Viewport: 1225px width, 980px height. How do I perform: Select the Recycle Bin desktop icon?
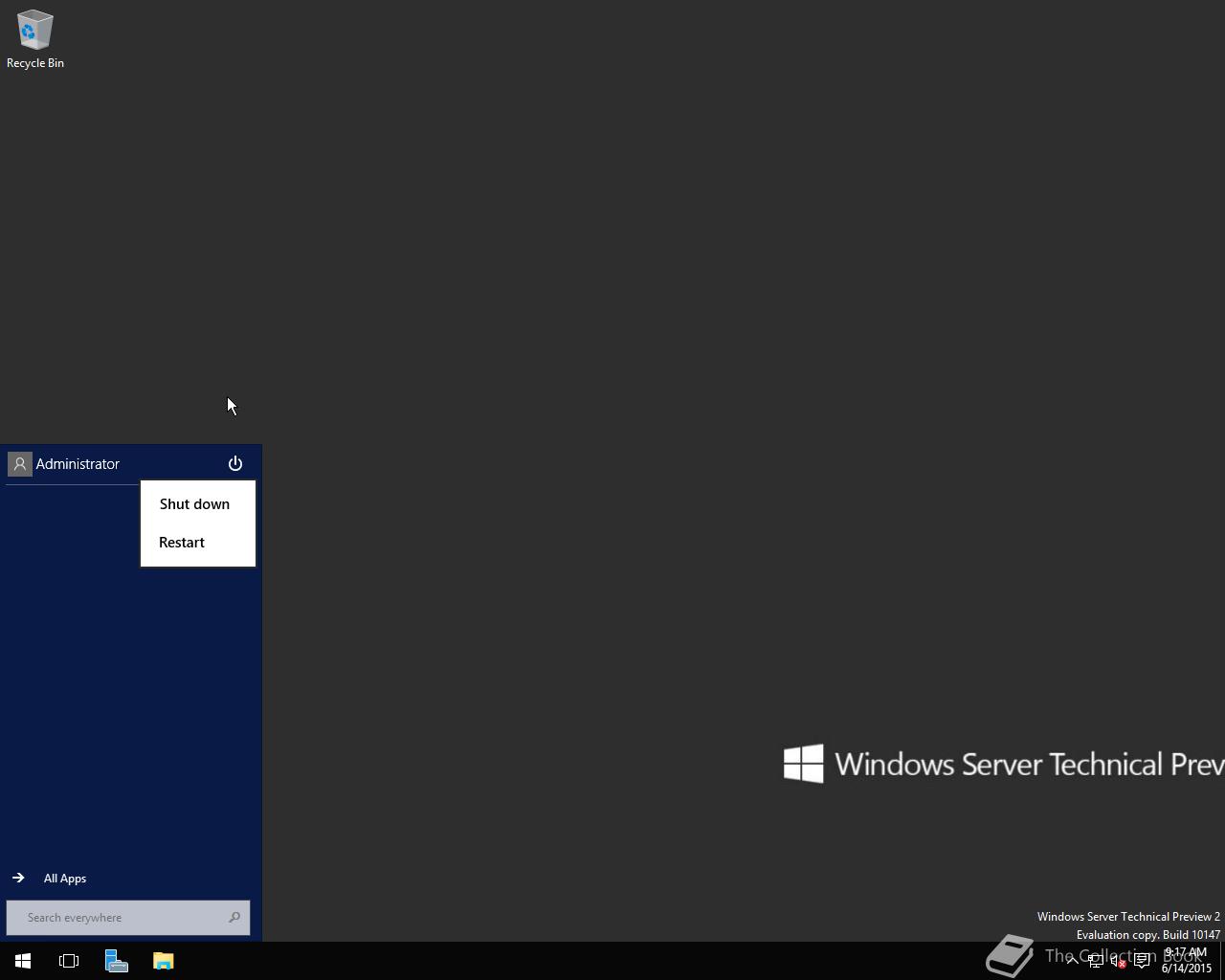click(35, 39)
